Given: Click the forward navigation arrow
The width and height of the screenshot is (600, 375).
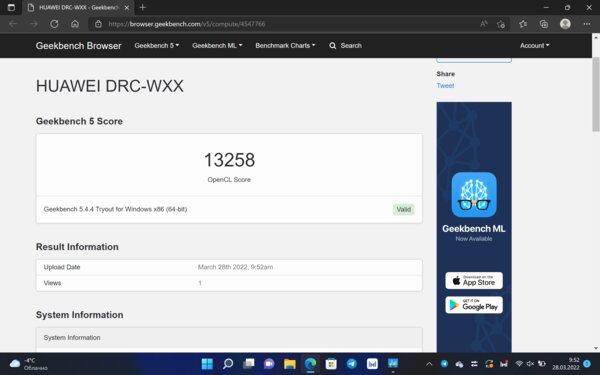Looking at the screenshot, I should 34,24.
